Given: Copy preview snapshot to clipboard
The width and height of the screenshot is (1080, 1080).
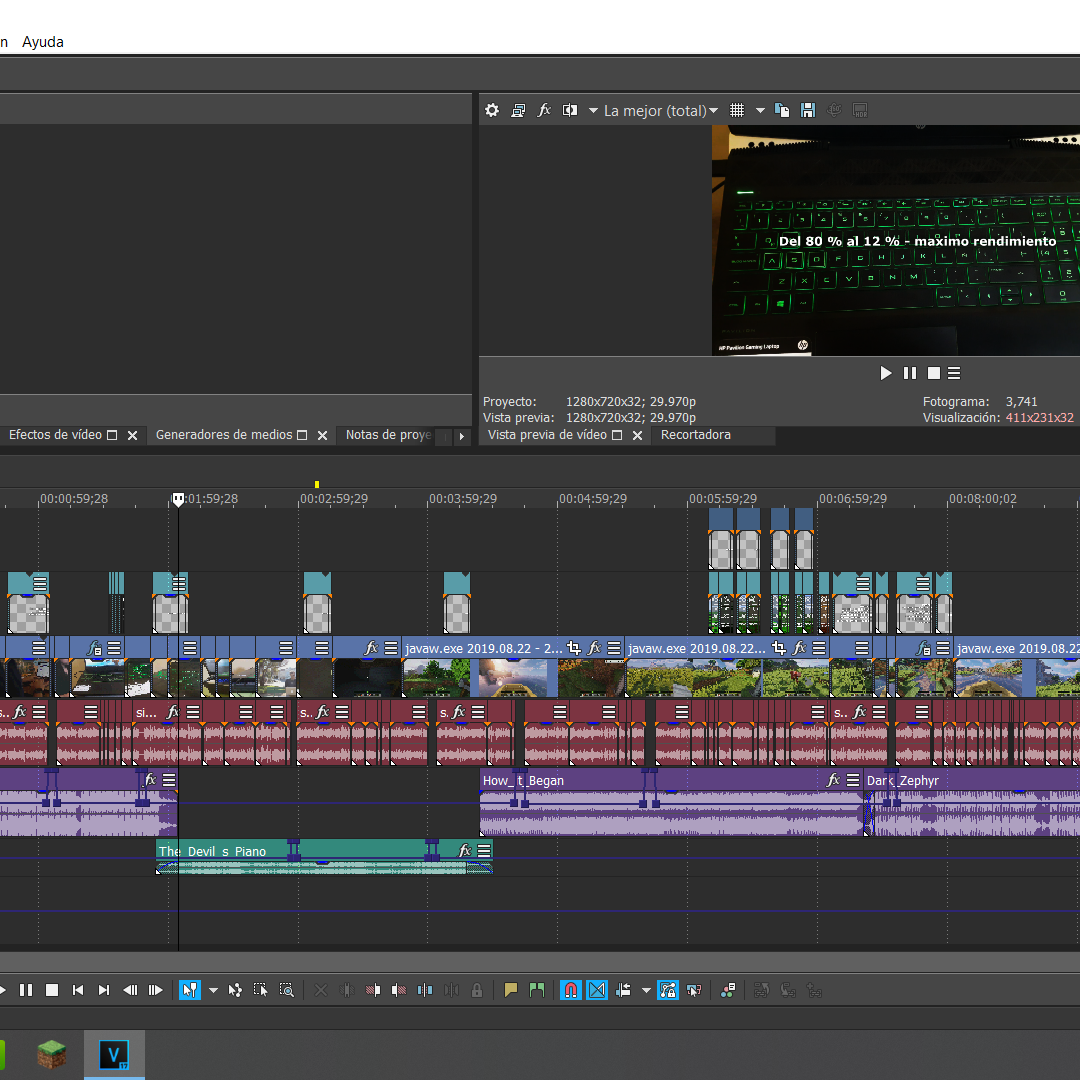Looking at the screenshot, I should pyautogui.click(x=783, y=111).
